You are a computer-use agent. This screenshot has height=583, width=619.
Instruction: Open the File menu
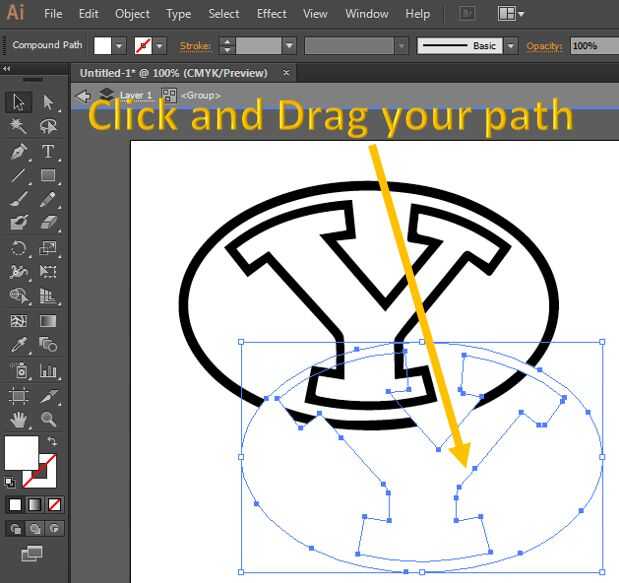click(x=53, y=14)
